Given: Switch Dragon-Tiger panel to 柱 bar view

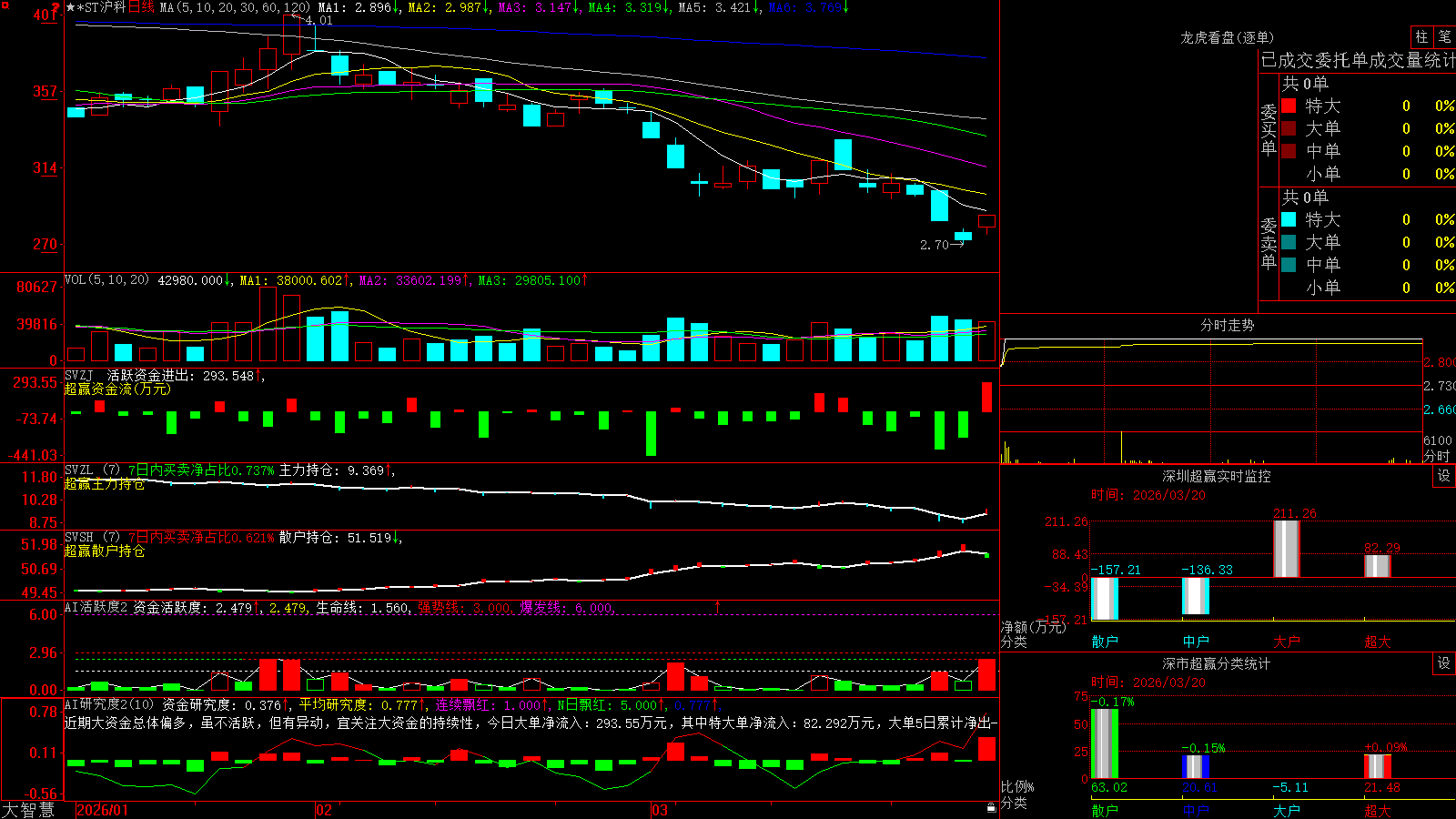Looking at the screenshot, I should (x=1421, y=37).
